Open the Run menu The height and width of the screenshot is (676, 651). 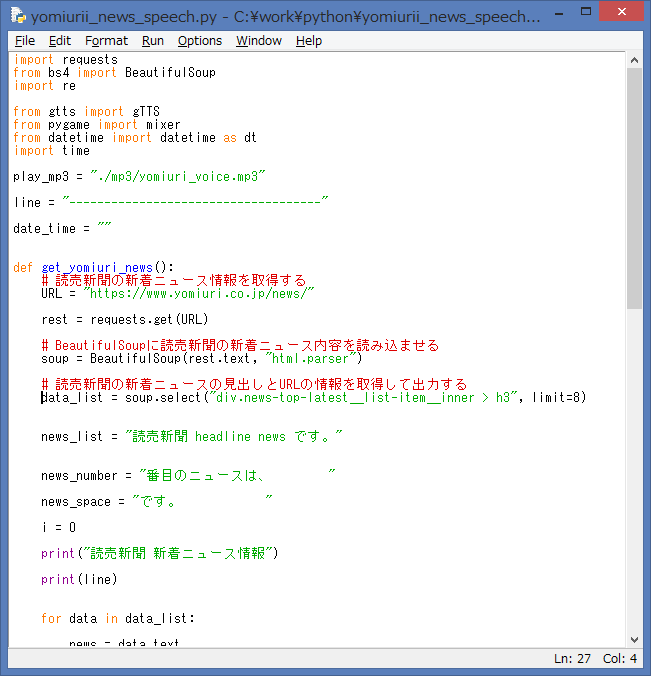click(153, 41)
